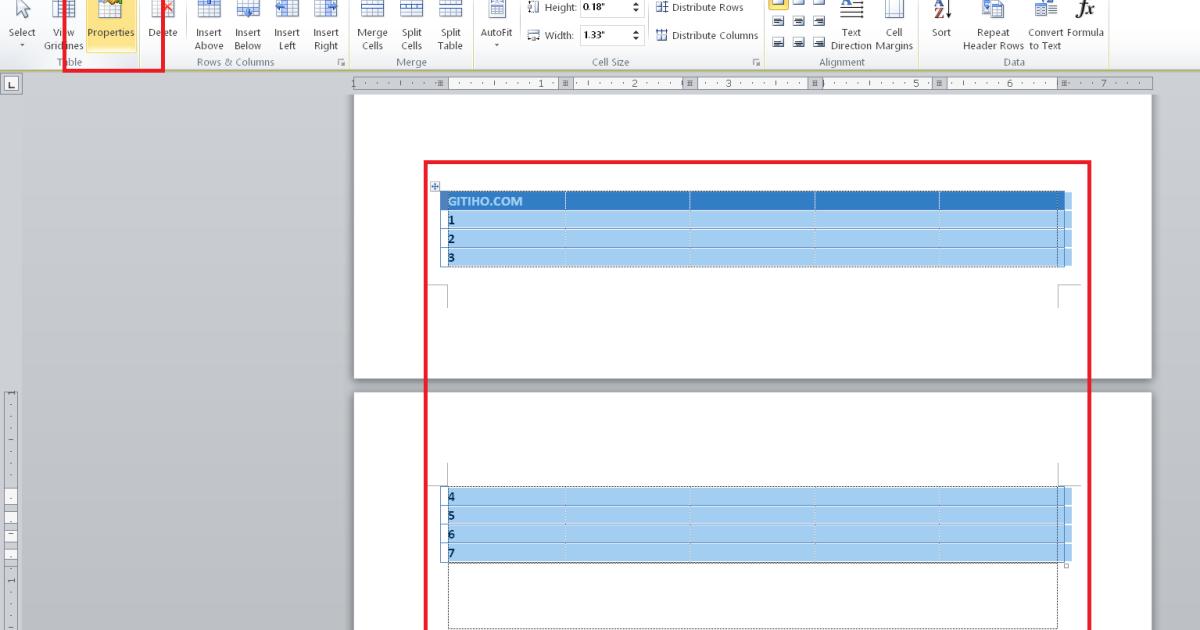Apply Align Bottom Center to cells
The height and width of the screenshot is (630, 1200).
click(800, 41)
